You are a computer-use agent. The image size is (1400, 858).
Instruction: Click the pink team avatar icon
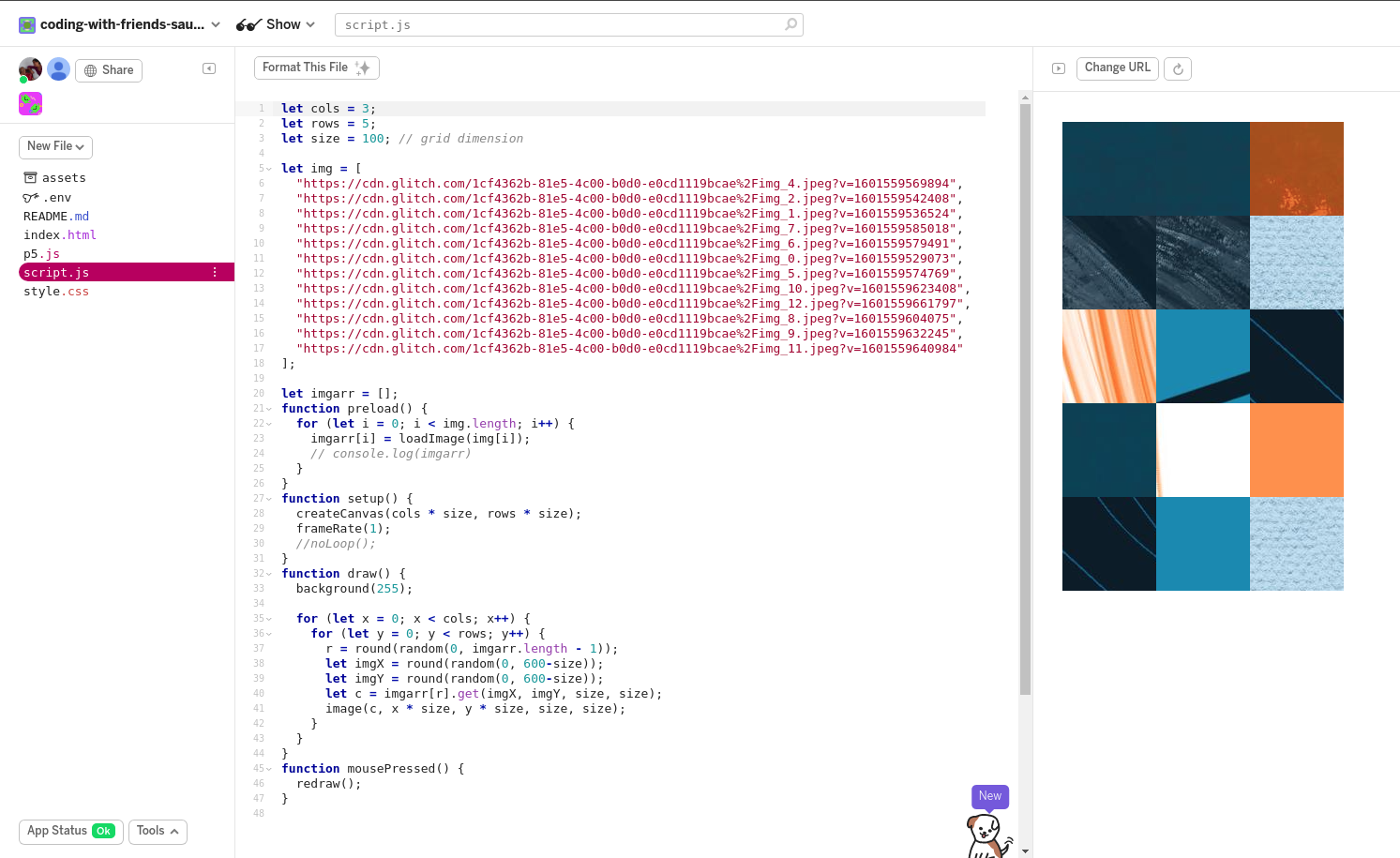pyautogui.click(x=30, y=103)
